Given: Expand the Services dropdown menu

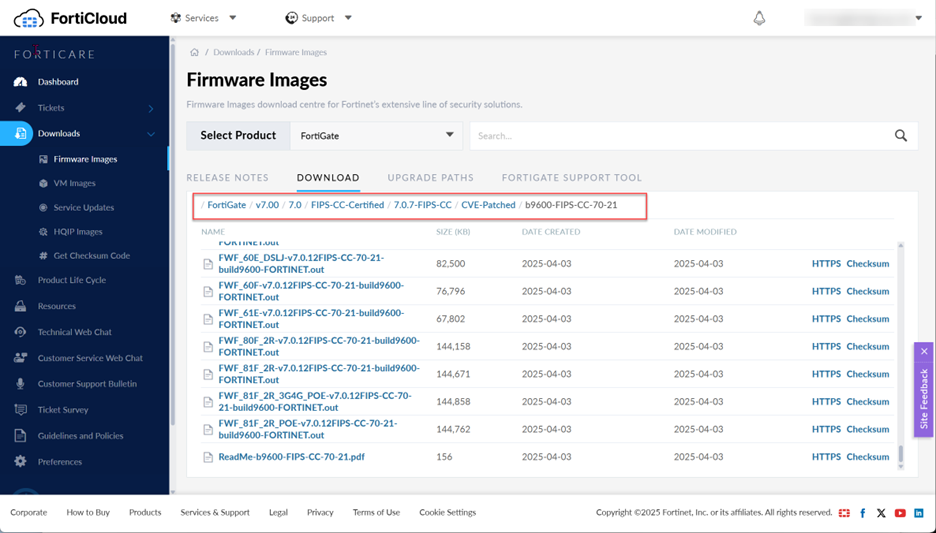Looking at the screenshot, I should 203,18.
